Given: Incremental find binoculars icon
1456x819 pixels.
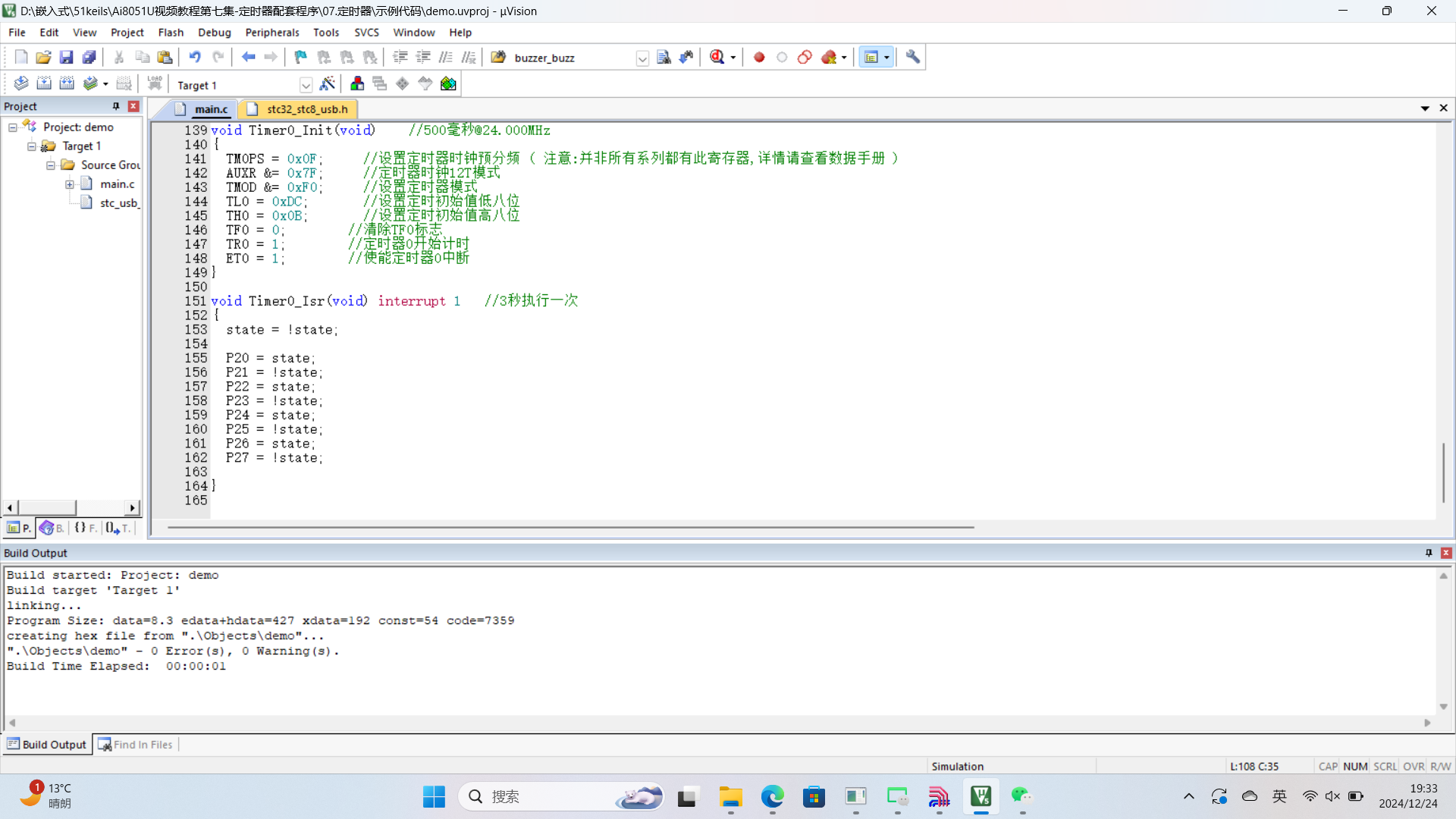Looking at the screenshot, I should [686, 57].
